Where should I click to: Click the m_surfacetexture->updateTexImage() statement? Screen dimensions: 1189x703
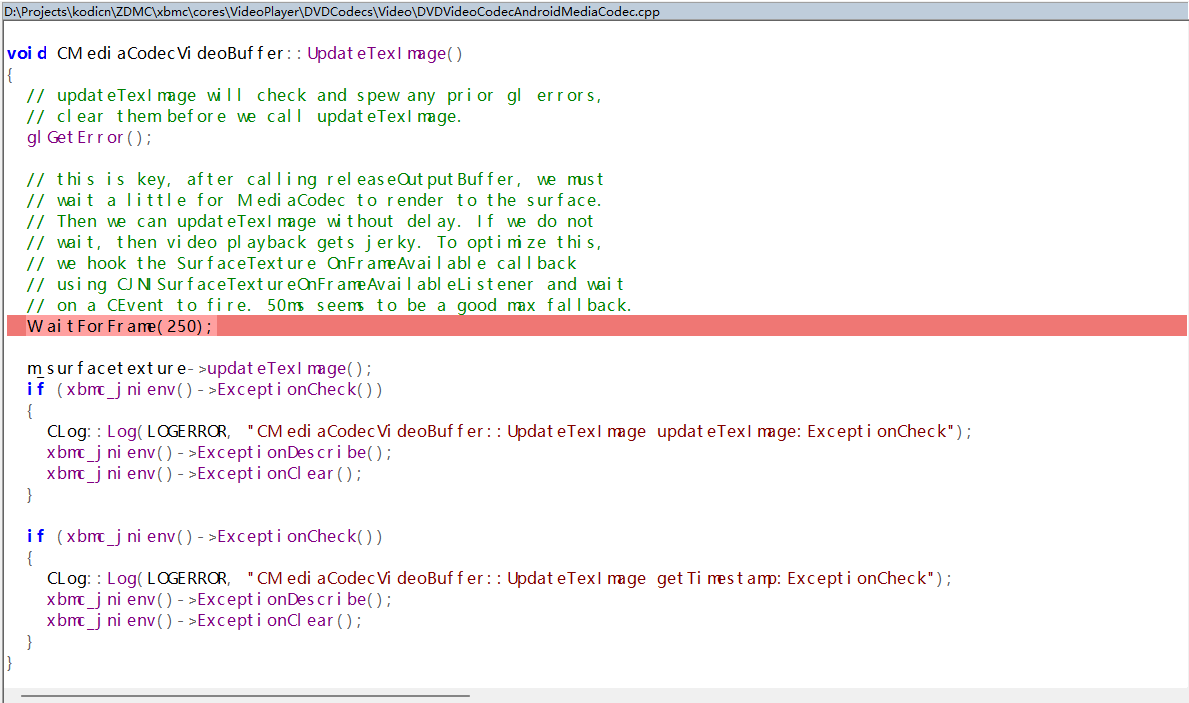point(200,368)
